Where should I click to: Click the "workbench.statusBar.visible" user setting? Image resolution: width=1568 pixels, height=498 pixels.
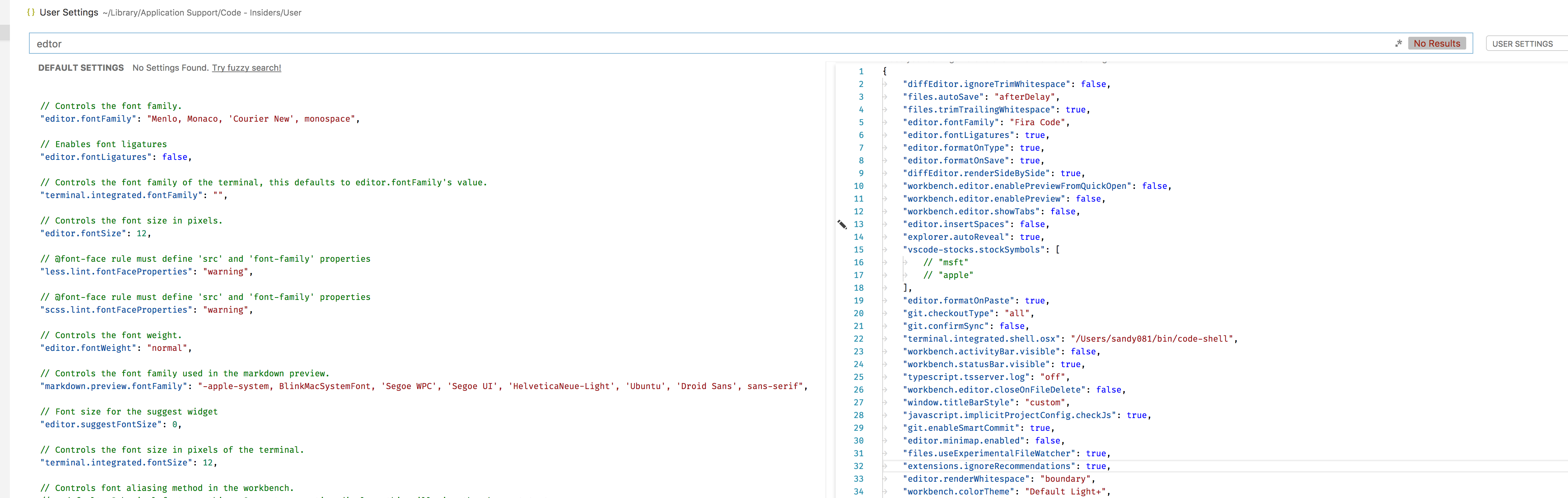[994, 365]
